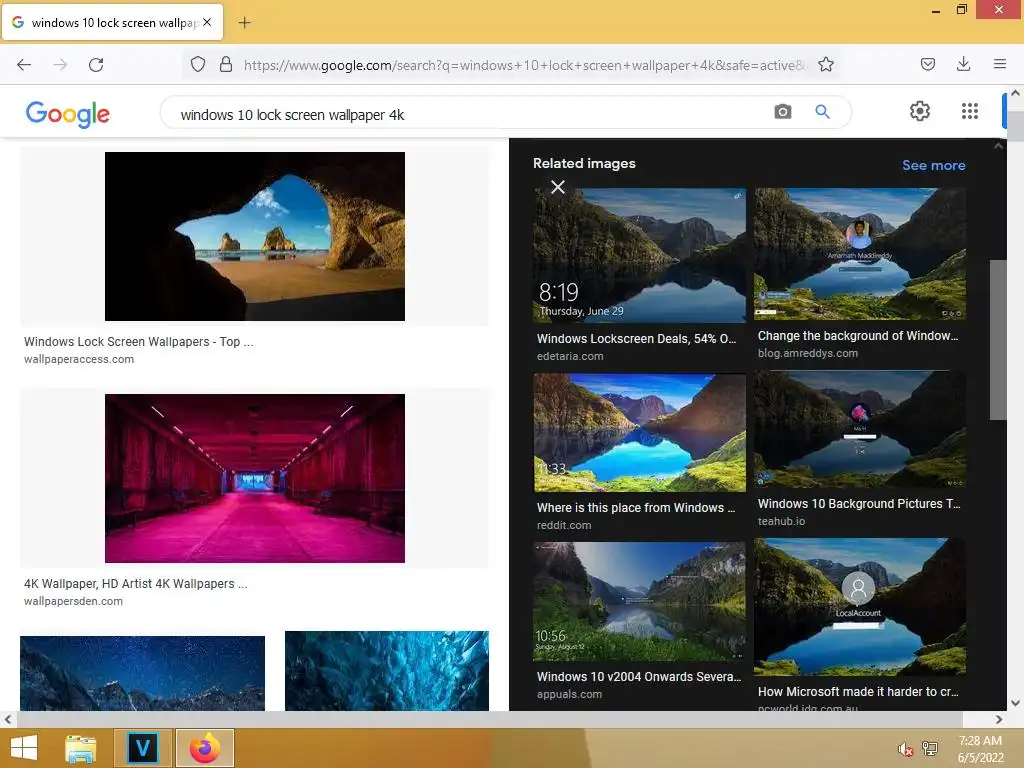
Task: Click the blog.amreddys.com source text
Action: pos(808,353)
